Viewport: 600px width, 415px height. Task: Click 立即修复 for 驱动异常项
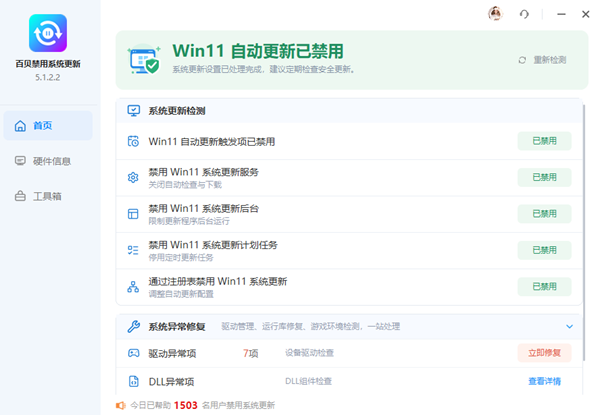pyautogui.click(x=545, y=353)
